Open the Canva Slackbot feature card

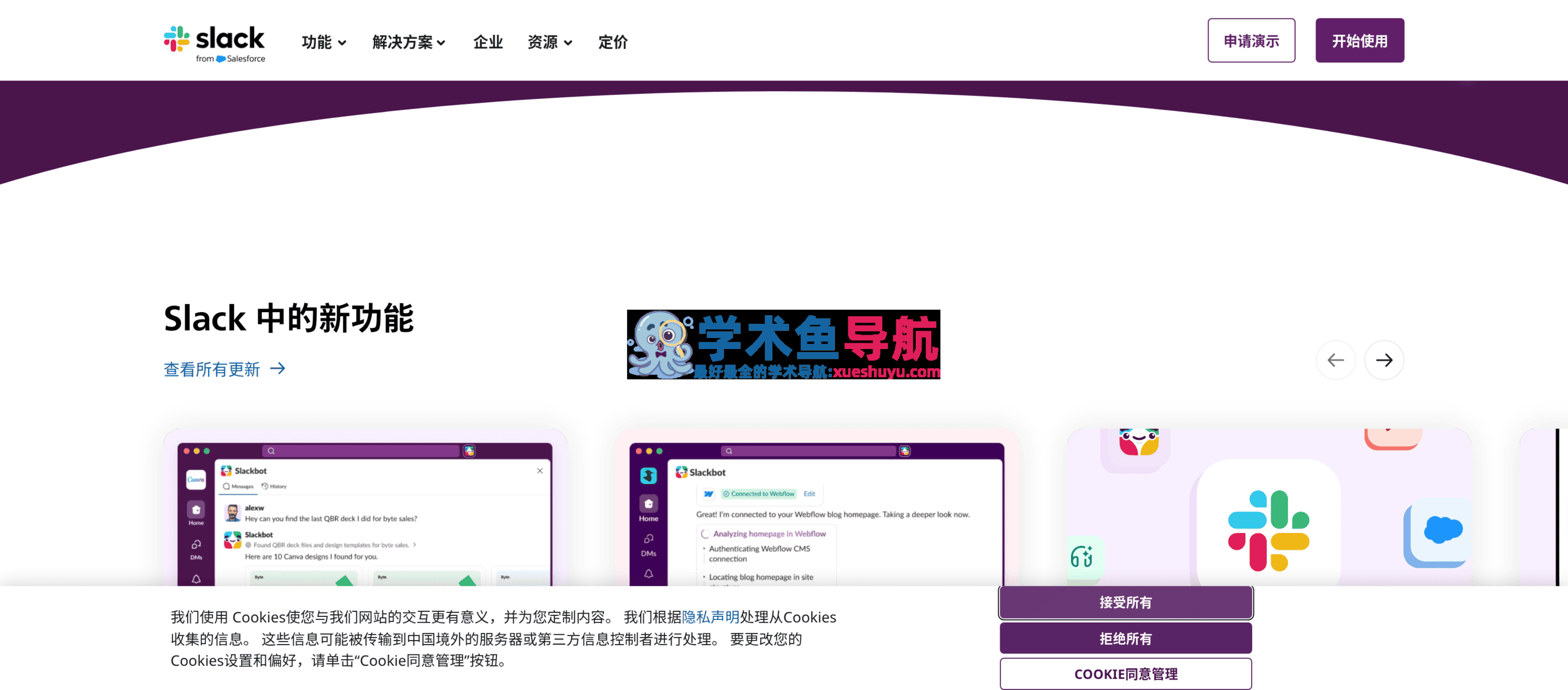pyautogui.click(x=365, y=508)
